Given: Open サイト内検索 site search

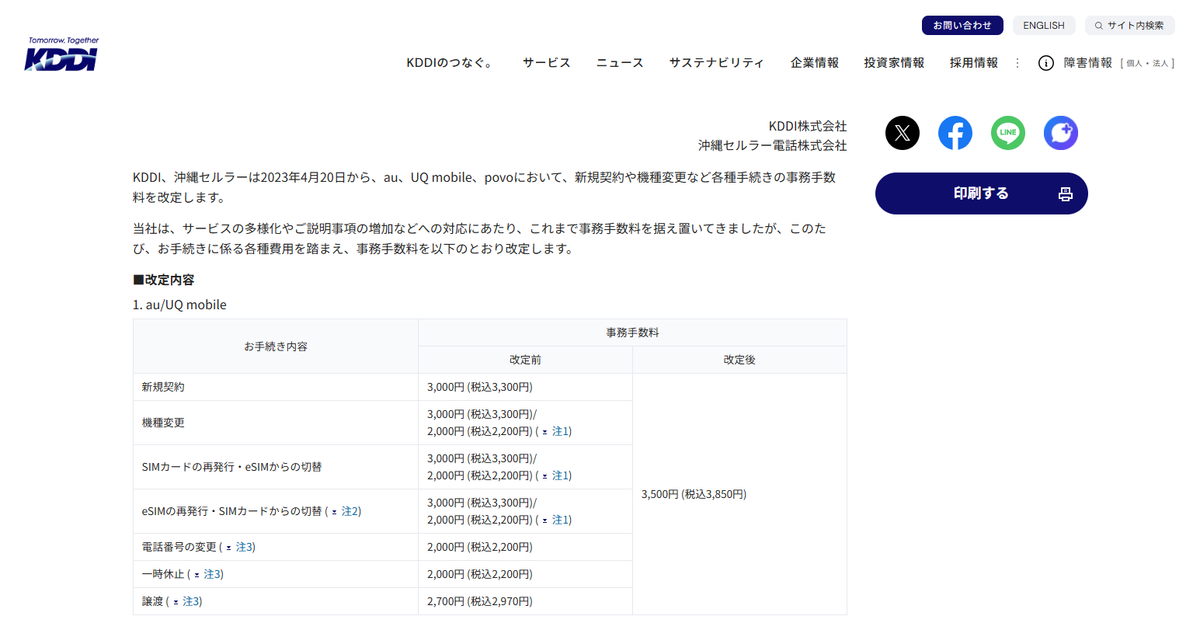Looking at the screenshot, I should 1130,25.
